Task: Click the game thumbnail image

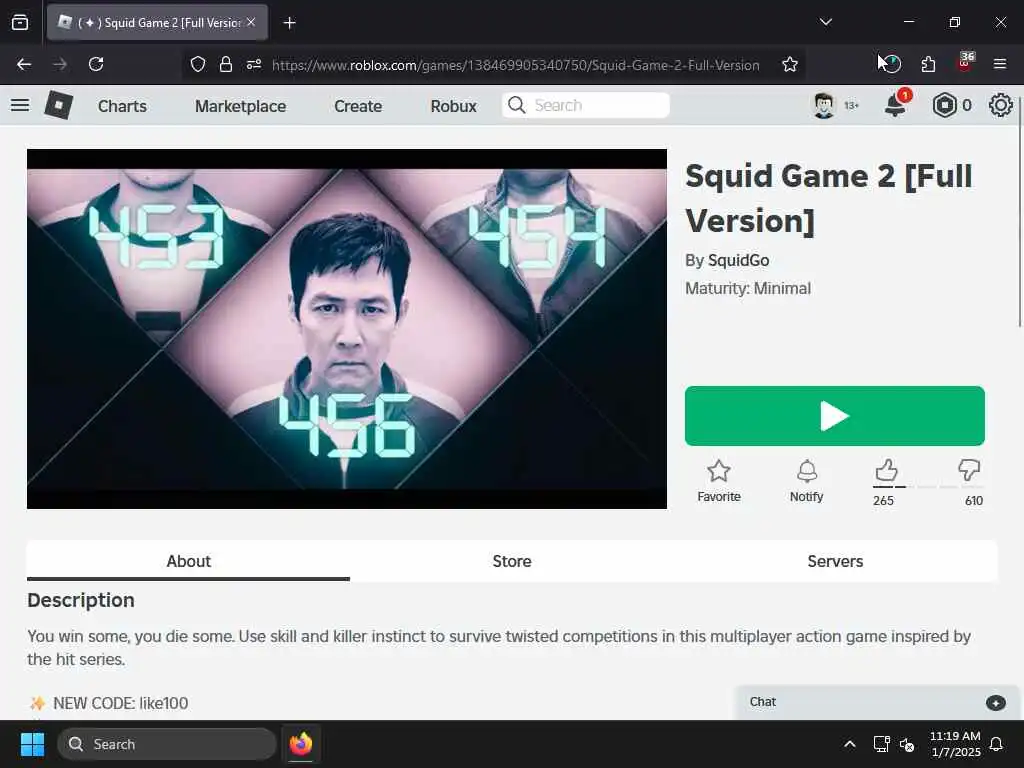Action: (x=347, y=328)
